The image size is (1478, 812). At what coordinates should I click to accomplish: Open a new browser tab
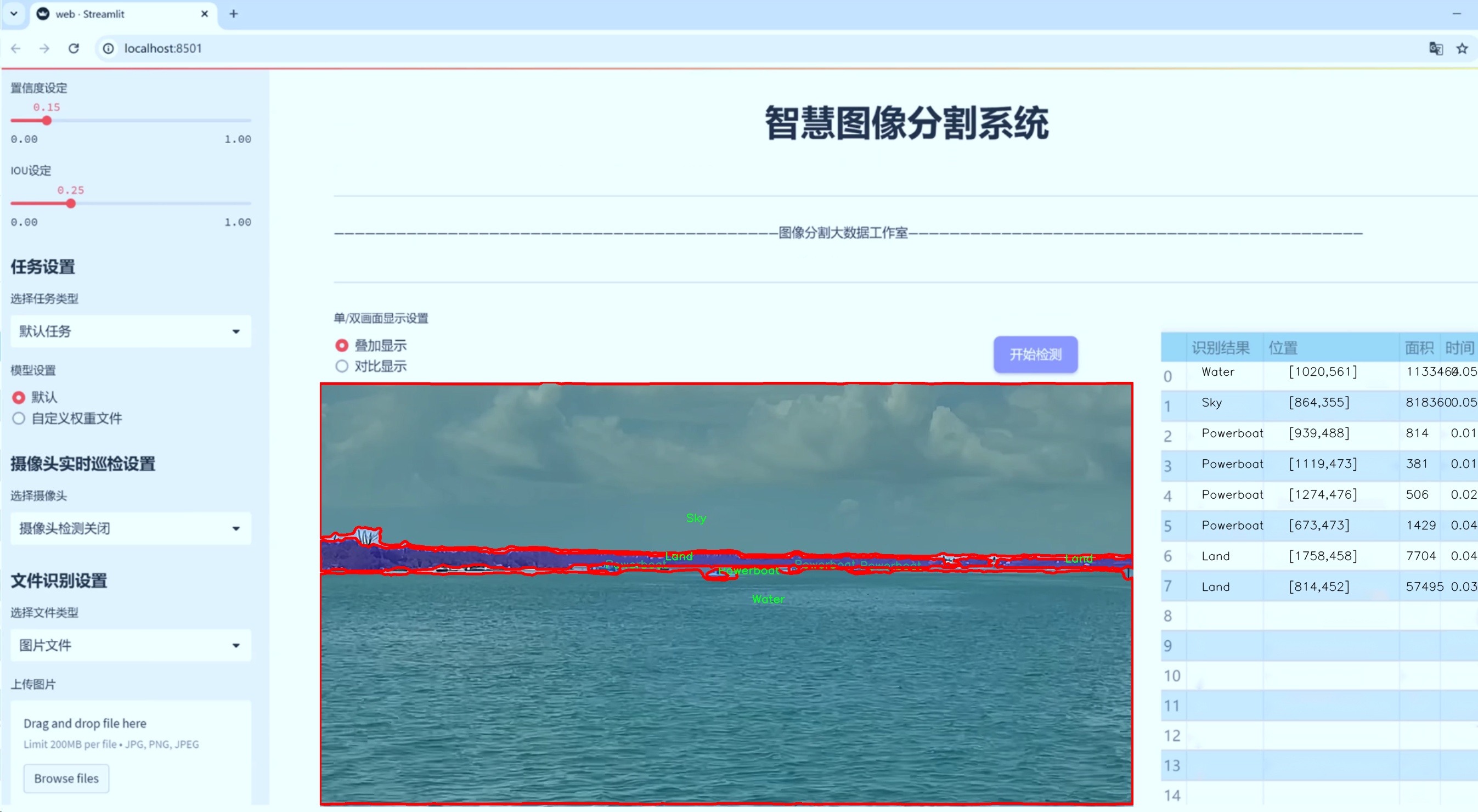(234, 14)
